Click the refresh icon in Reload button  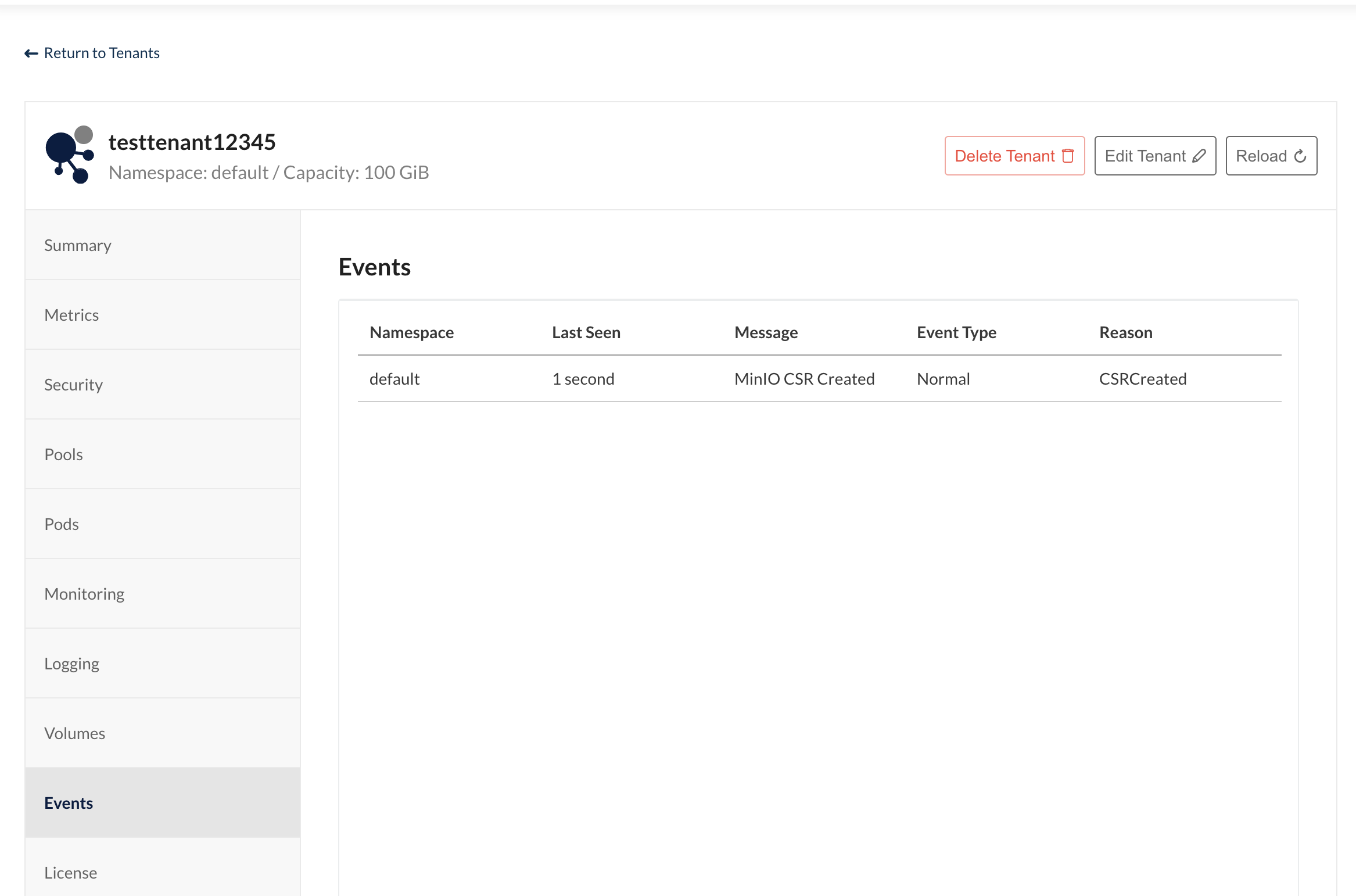(1301, 156)
